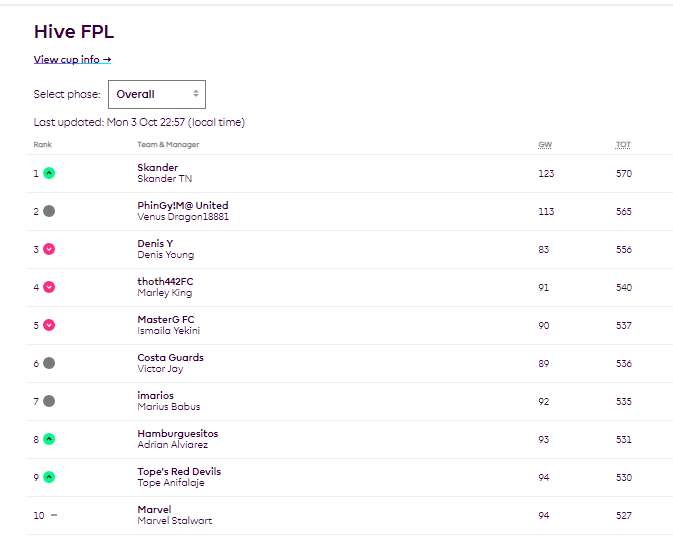This screenshot has width=673, height=542.
Task: Open Tope's Red Devils team entry
Action: 179,471
